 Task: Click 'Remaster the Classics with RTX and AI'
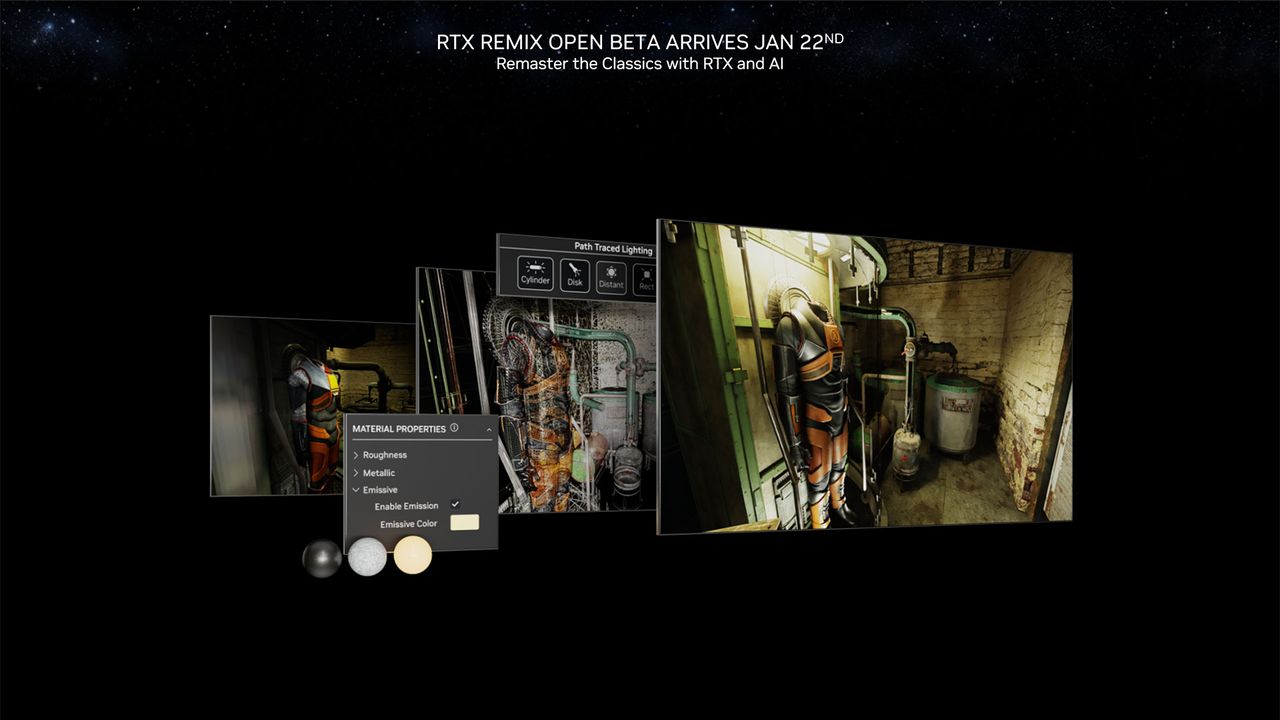click(x=640, y=64)
